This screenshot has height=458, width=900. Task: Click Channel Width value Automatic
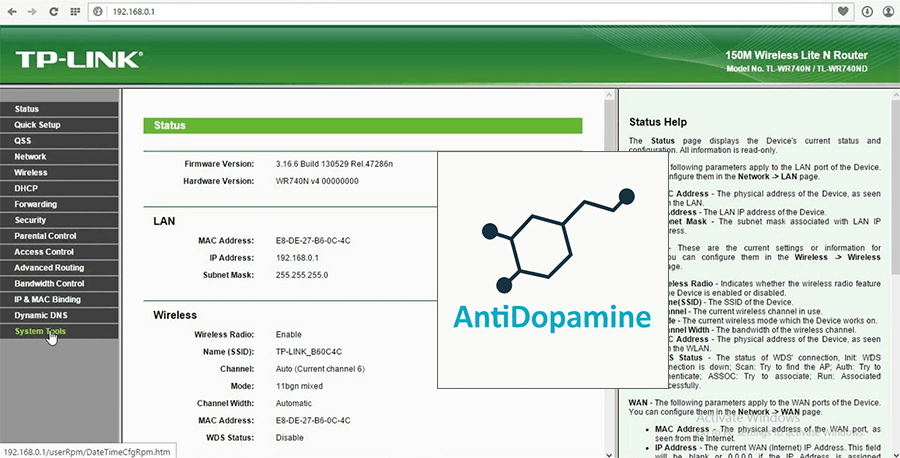pyautogui.click(x=294, y=403)
